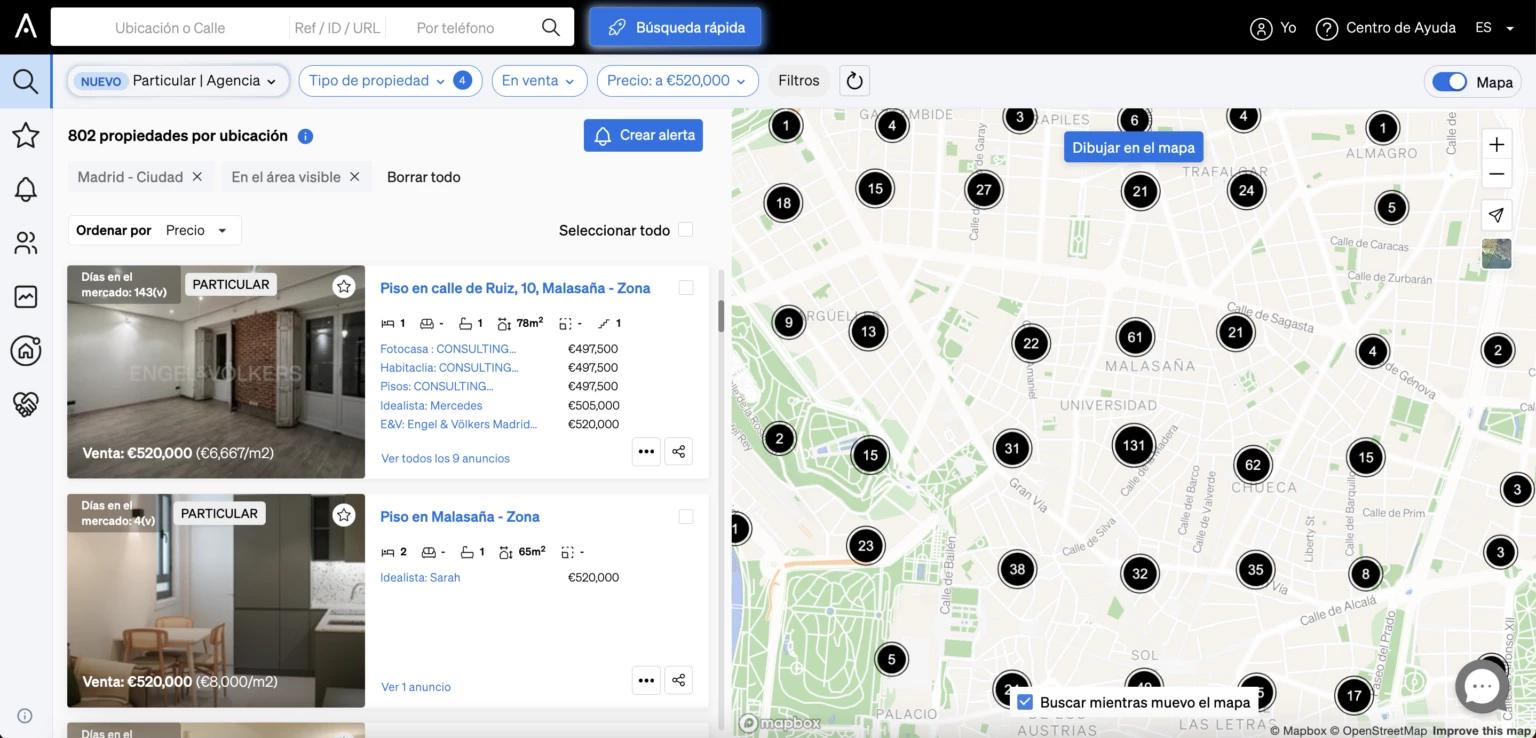
Task: Open the Filtros panel
Action: pyautogui.click(x=799, y=81)
